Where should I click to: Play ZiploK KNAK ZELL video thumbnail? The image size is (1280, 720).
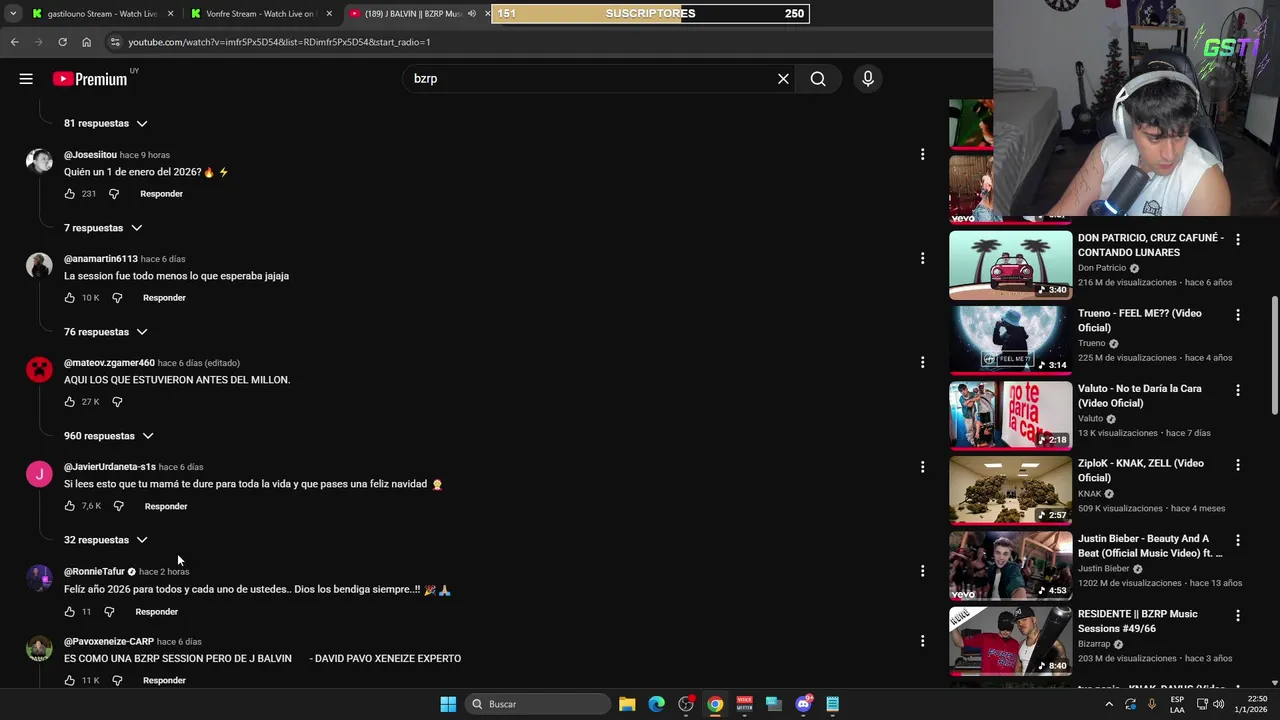(x=1010, y=491)
